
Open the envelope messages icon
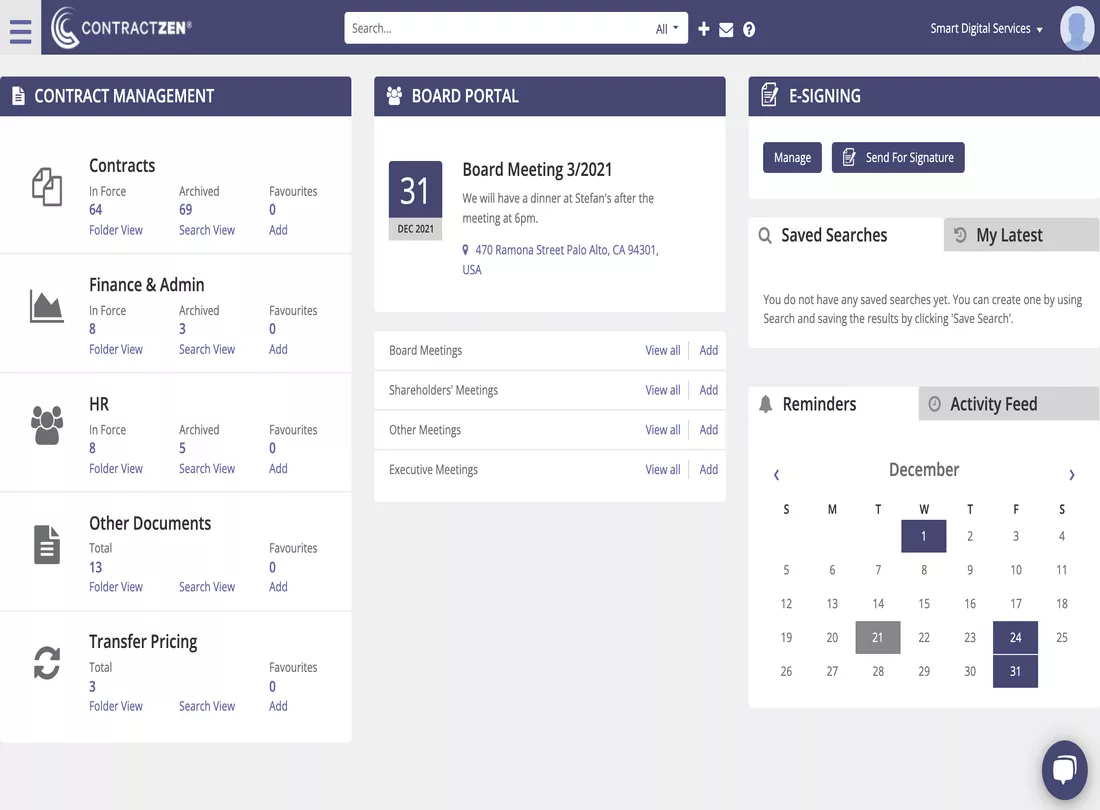[x=726, y=29]
